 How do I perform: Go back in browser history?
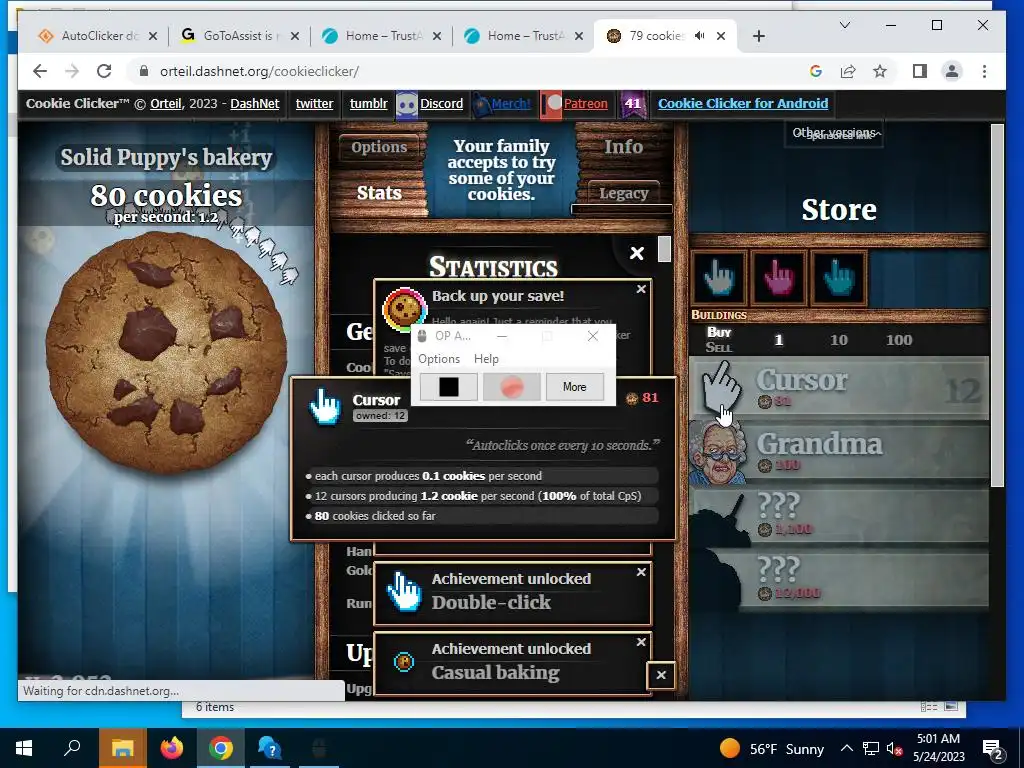tap(40, 71)
